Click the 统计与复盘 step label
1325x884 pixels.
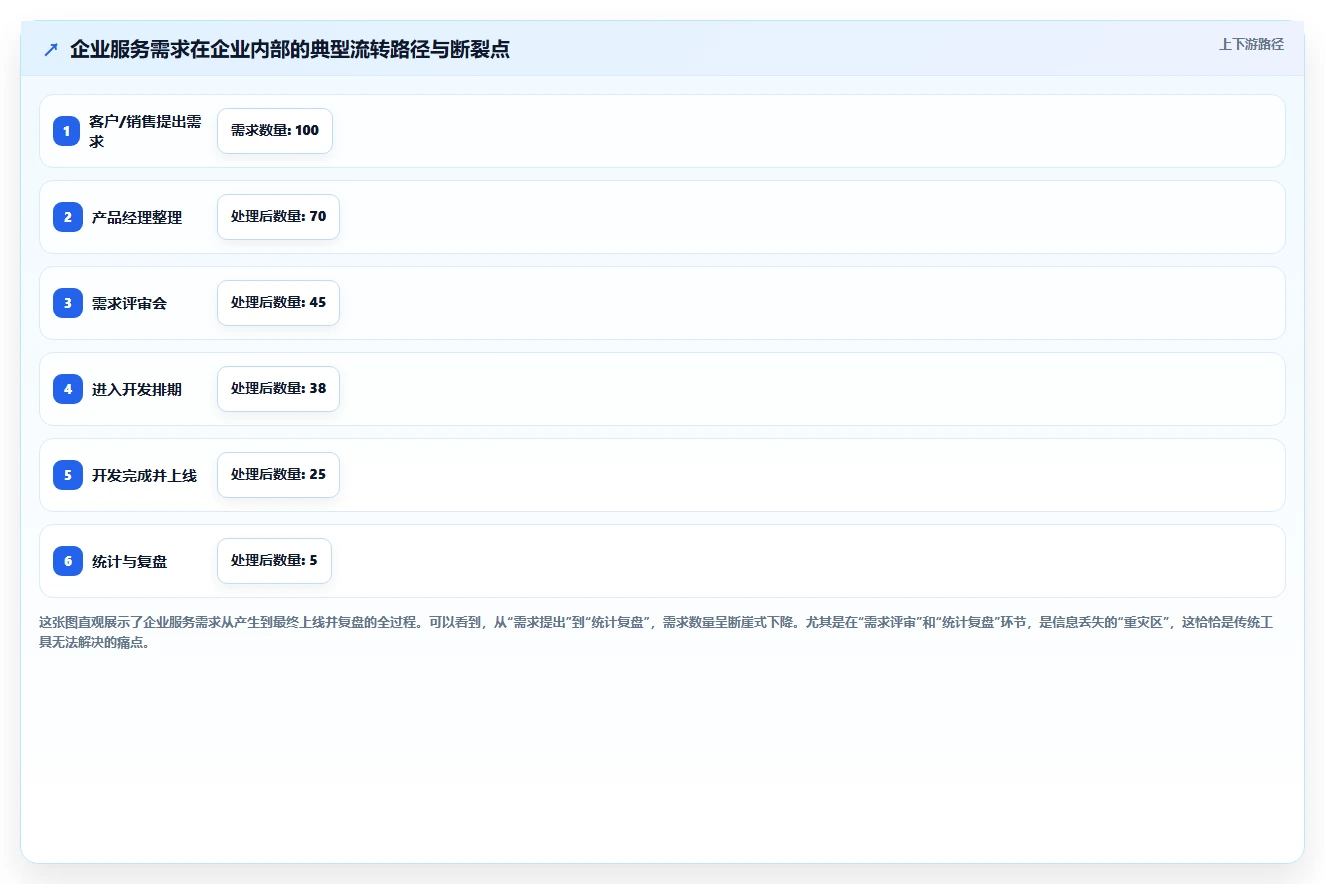pos(129,561)
